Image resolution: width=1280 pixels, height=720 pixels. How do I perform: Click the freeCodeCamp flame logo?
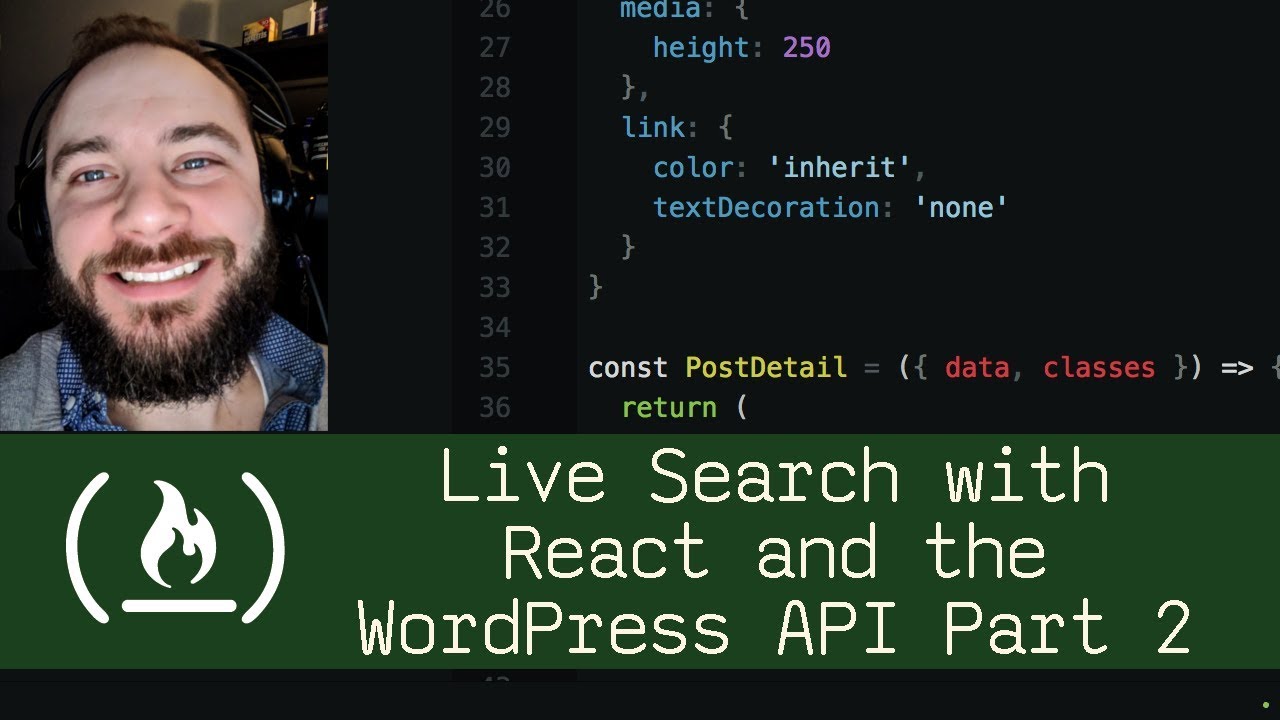(176, 546)
